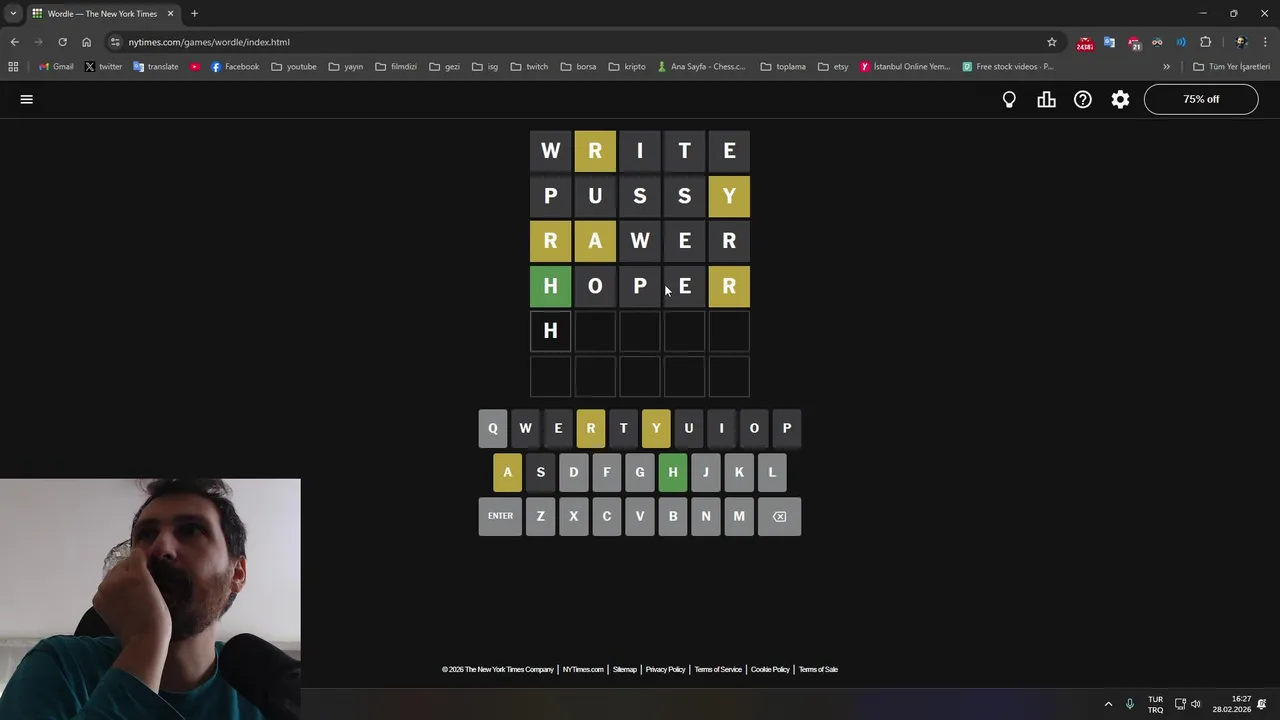Open the Sitemap footer link
Screen dimensions: 1280x720
pos(625,669)
